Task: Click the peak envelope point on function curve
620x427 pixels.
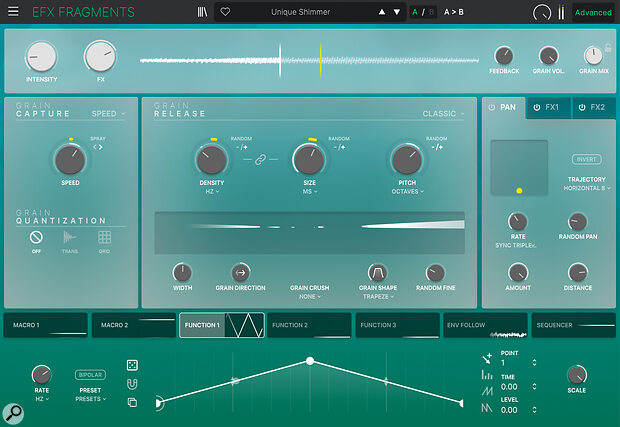Action: [310, 361]
